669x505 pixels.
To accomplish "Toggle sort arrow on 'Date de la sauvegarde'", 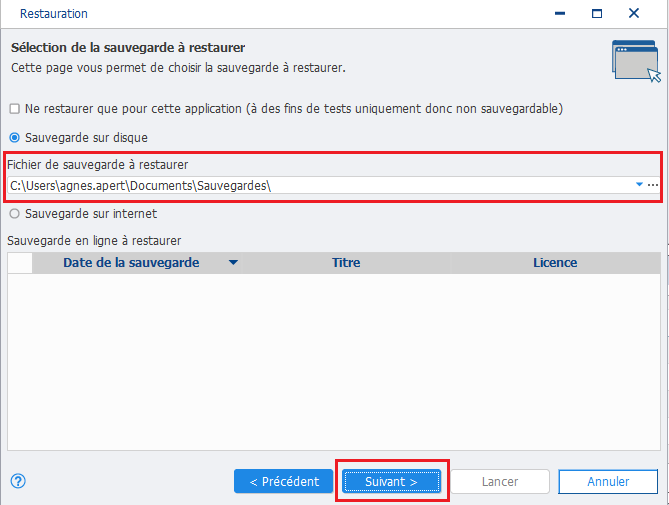I will click(x=233, y=262).
